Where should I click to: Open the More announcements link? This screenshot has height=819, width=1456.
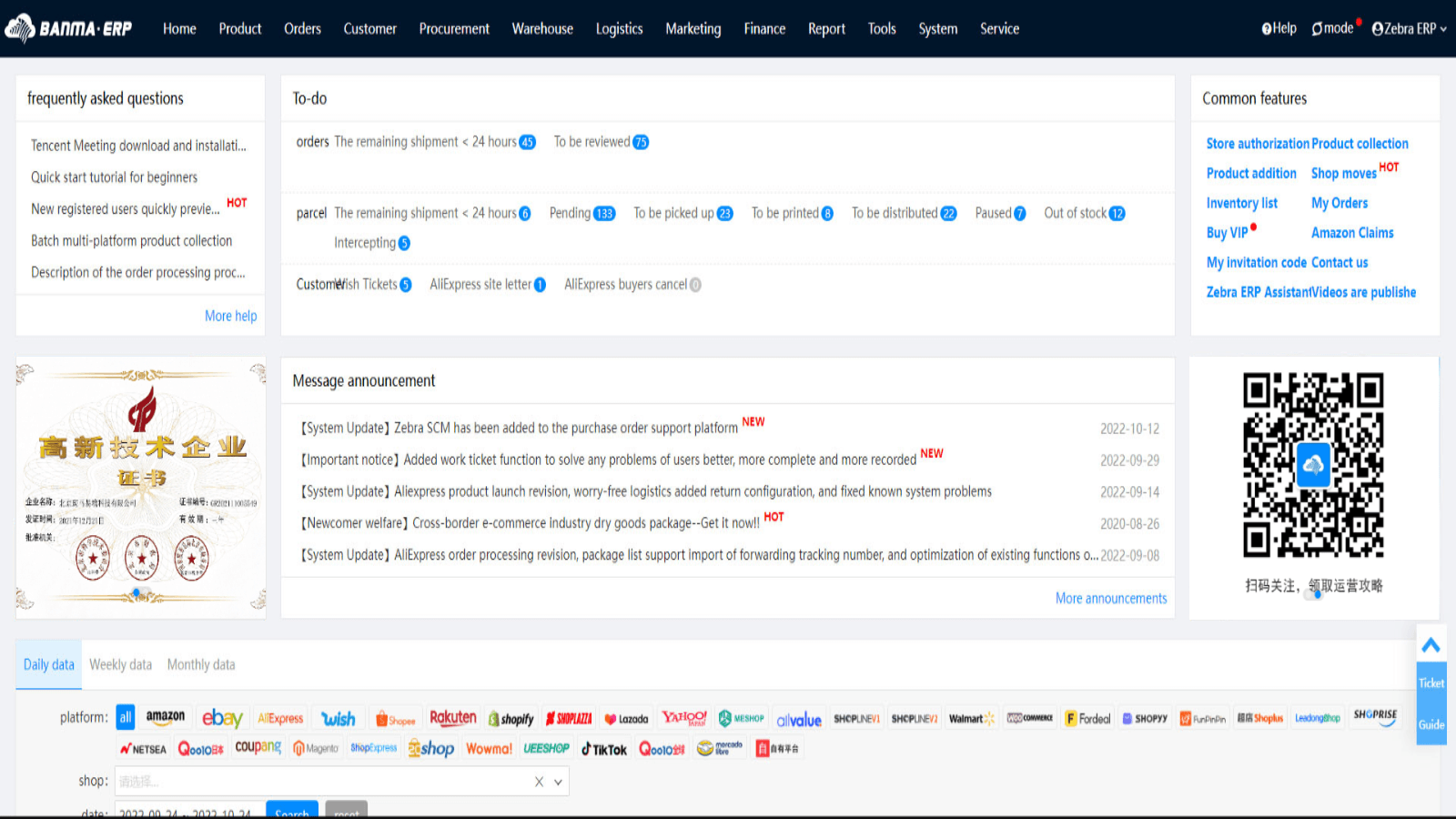(x=1110, y=598)
